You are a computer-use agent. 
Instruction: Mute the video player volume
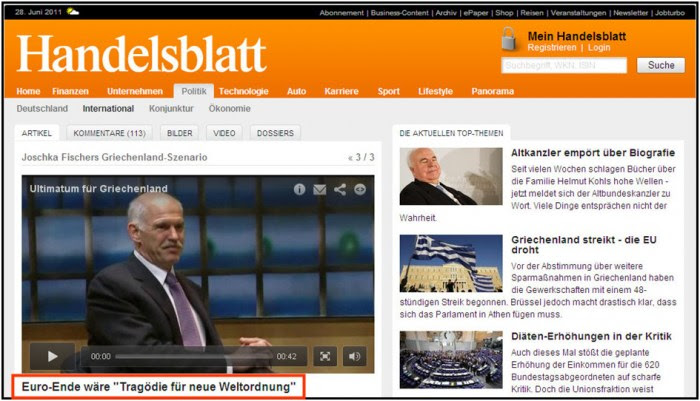354,356
